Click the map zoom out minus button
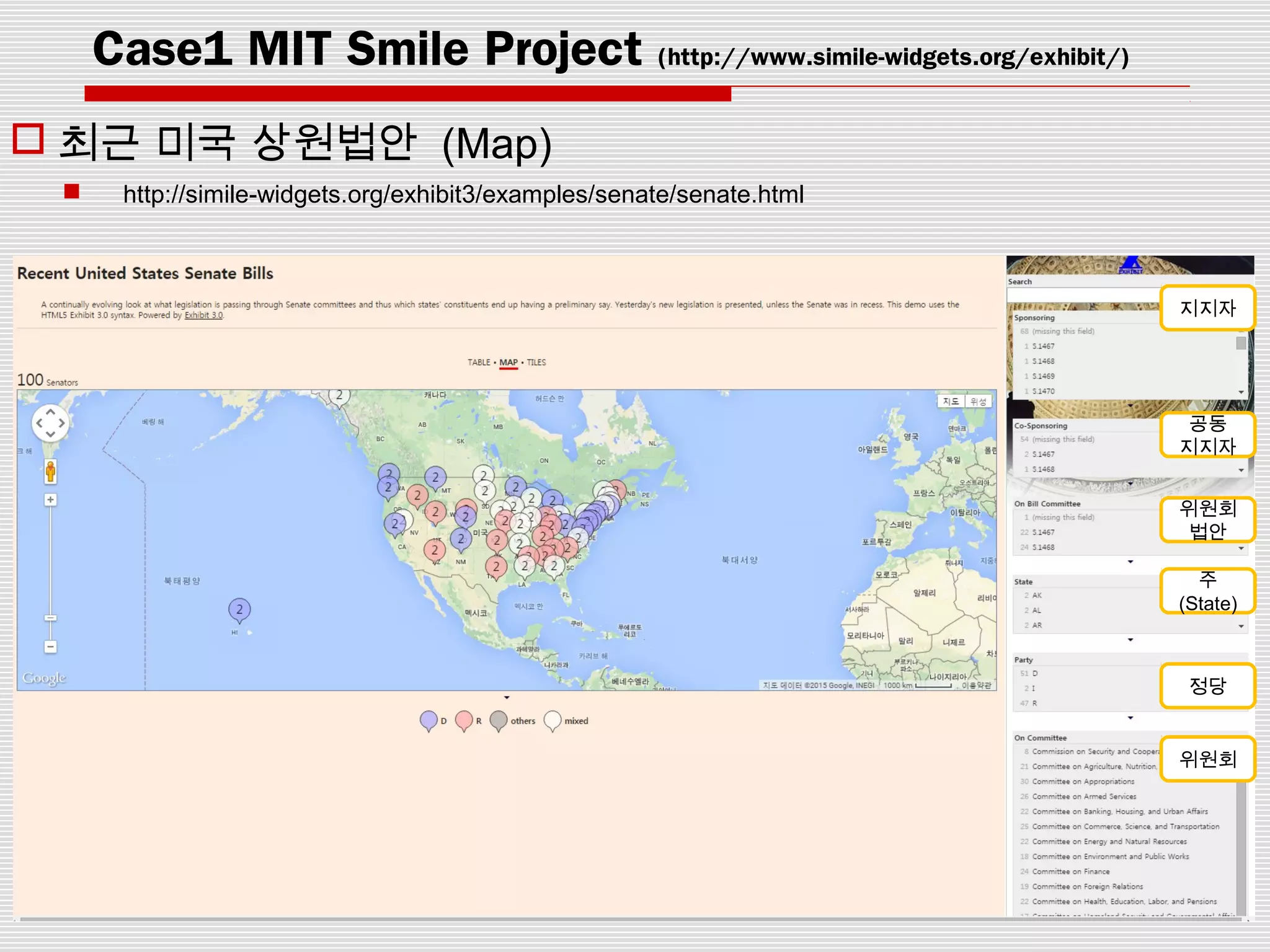1270x952 pixels. 51,646
